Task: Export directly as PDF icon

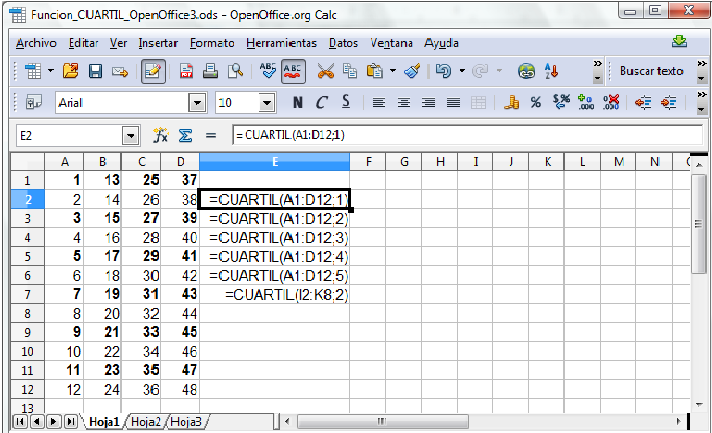Action: pyautogui.click(x=187, y=71)
